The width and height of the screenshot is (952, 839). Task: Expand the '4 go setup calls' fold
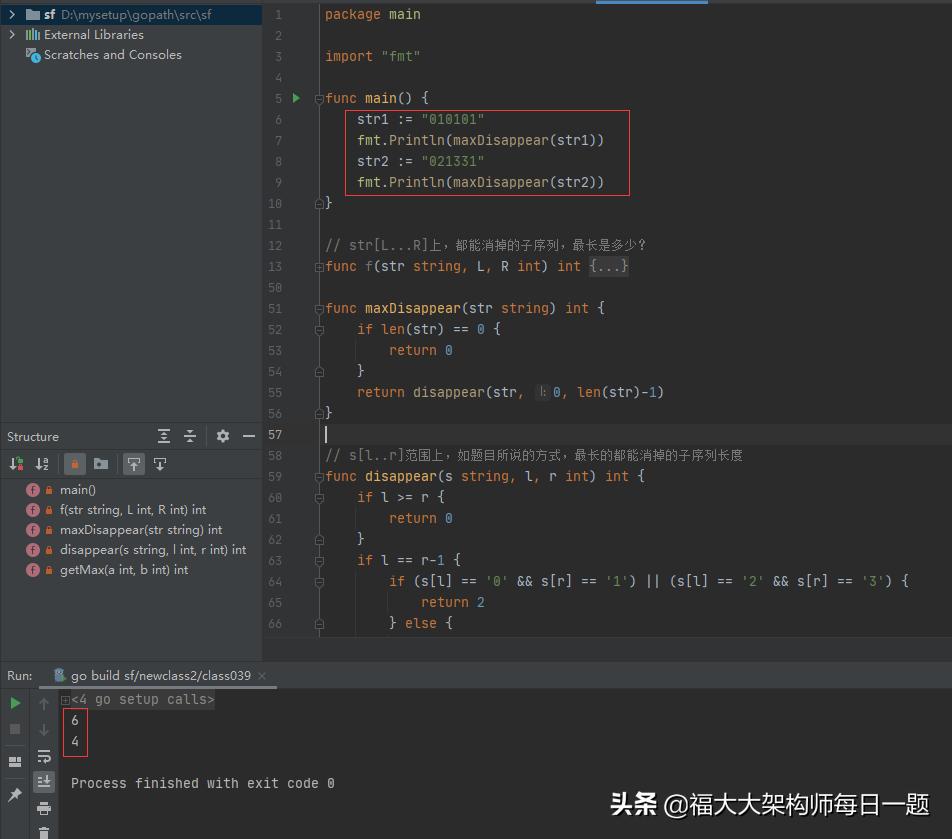click(x=66, y=700)
